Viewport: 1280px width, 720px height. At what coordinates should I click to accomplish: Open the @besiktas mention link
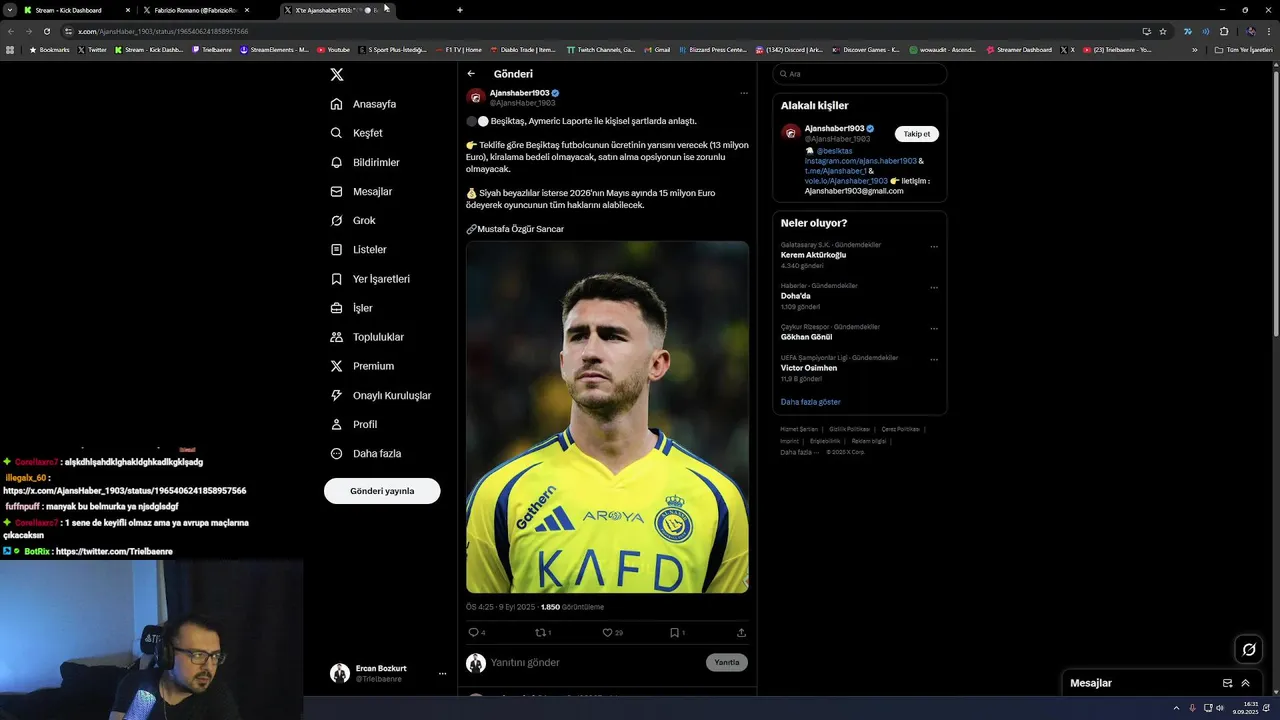click(835, 151)
